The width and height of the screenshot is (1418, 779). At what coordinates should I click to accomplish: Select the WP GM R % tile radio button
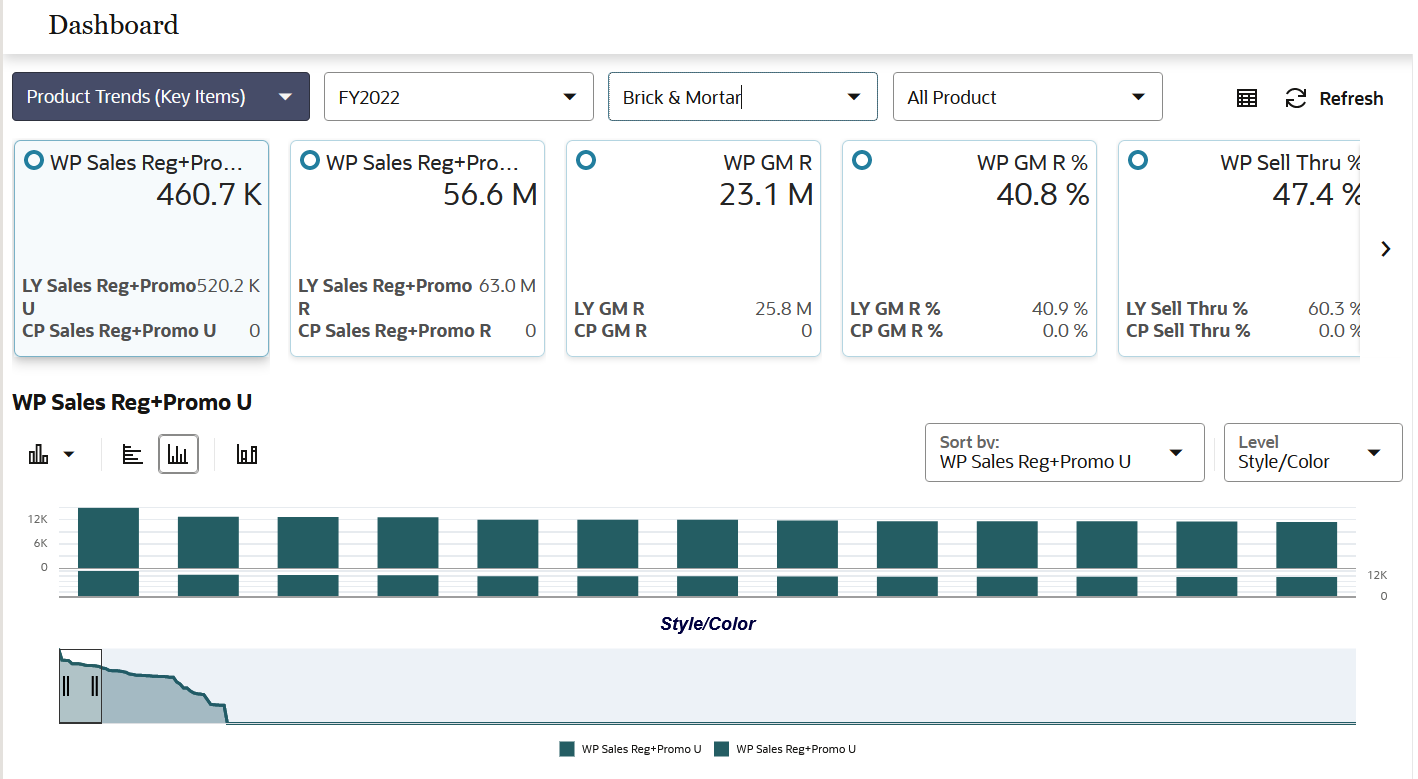(861, 159)
